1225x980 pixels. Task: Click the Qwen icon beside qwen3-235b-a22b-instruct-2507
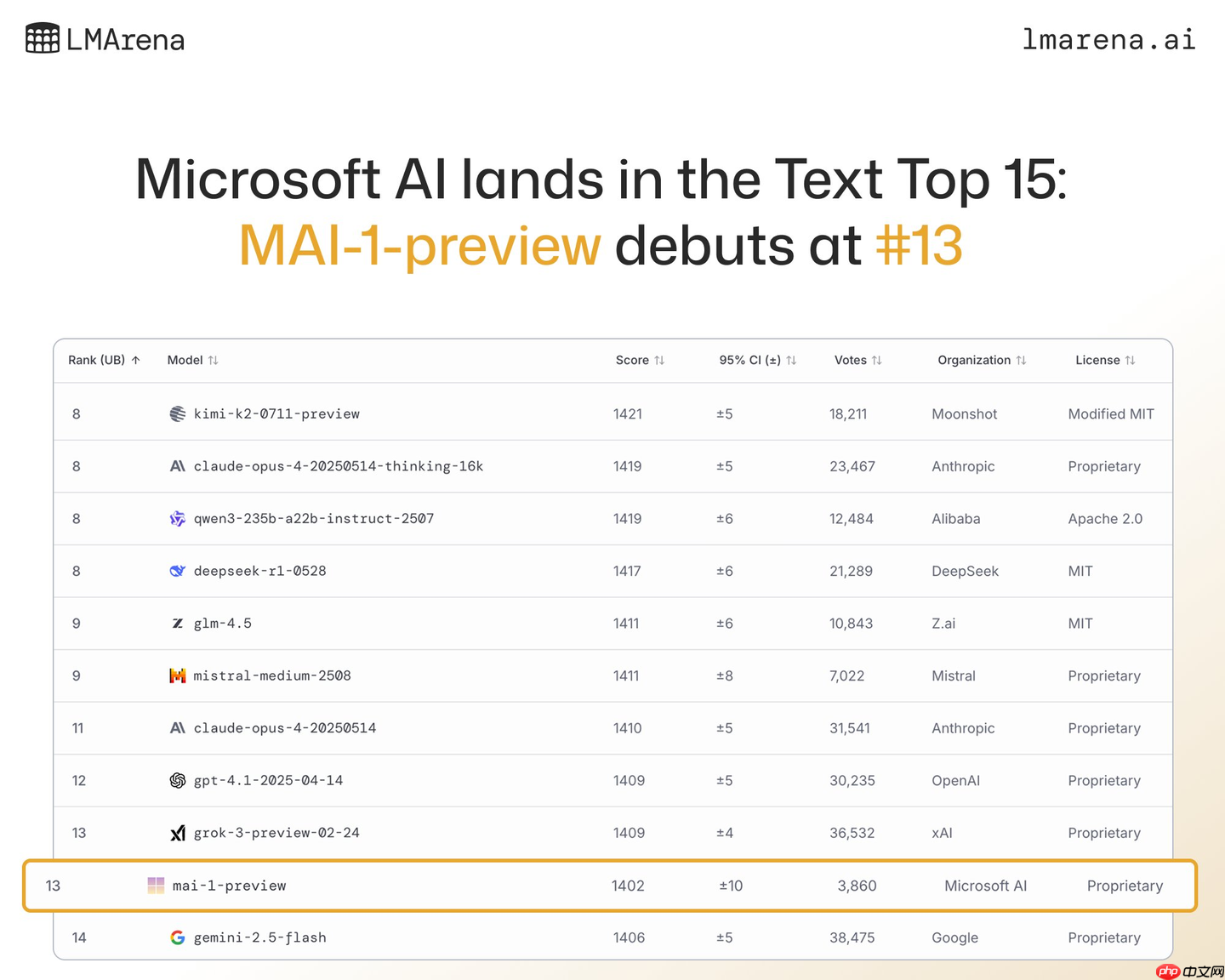pos(177,519)
